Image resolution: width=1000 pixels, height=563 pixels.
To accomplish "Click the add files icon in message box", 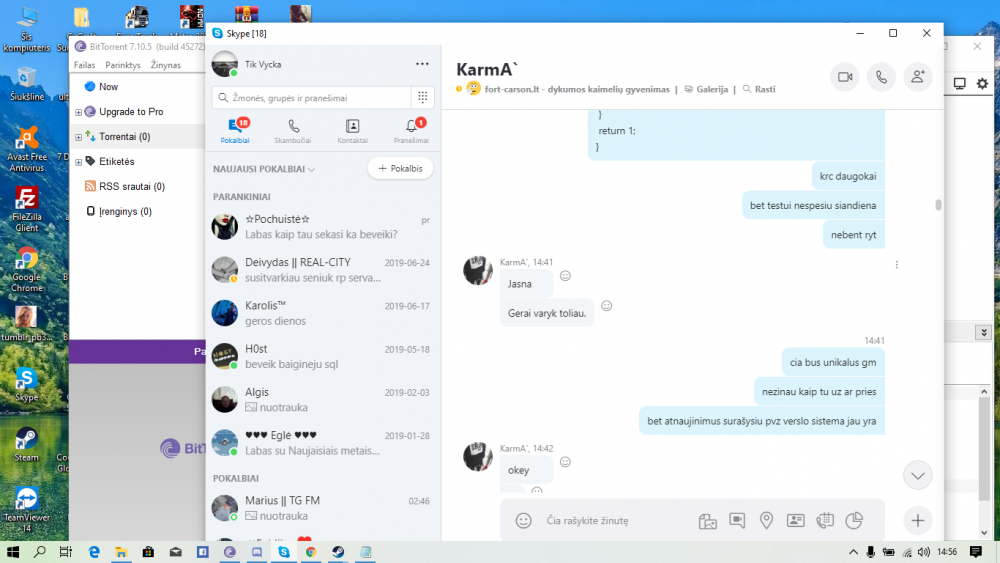I will click(707, 521).
